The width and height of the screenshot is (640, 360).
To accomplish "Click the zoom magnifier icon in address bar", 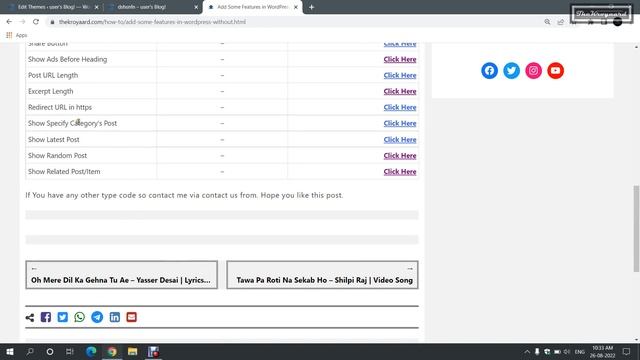I will click(547, 22).
